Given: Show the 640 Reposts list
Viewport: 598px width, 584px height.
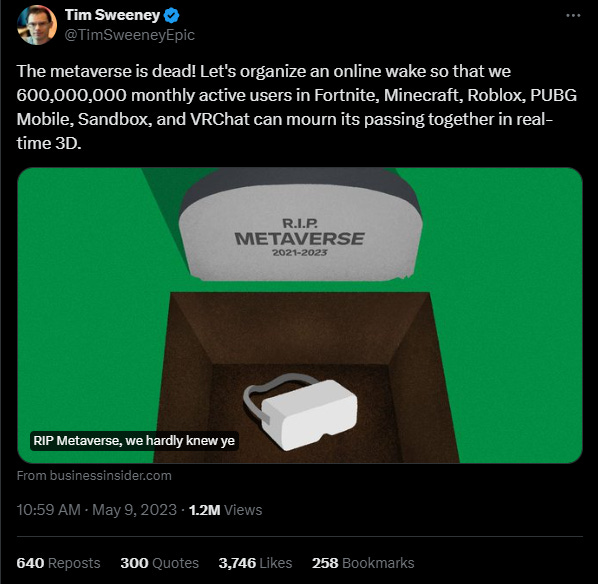Looking at the screenshot, I should coord(58,563).
